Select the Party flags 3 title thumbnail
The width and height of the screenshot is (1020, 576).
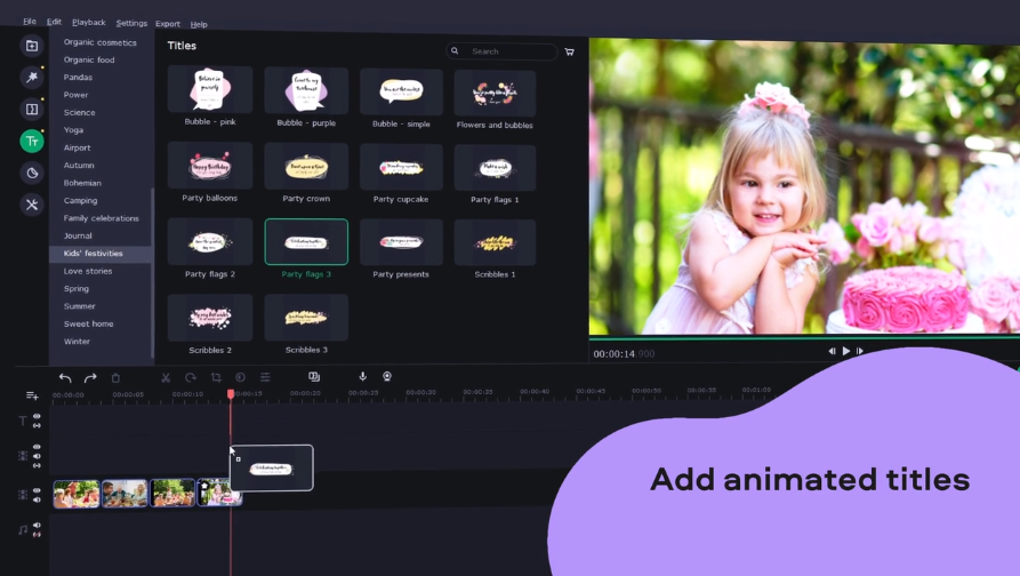[x=306, y=242]
